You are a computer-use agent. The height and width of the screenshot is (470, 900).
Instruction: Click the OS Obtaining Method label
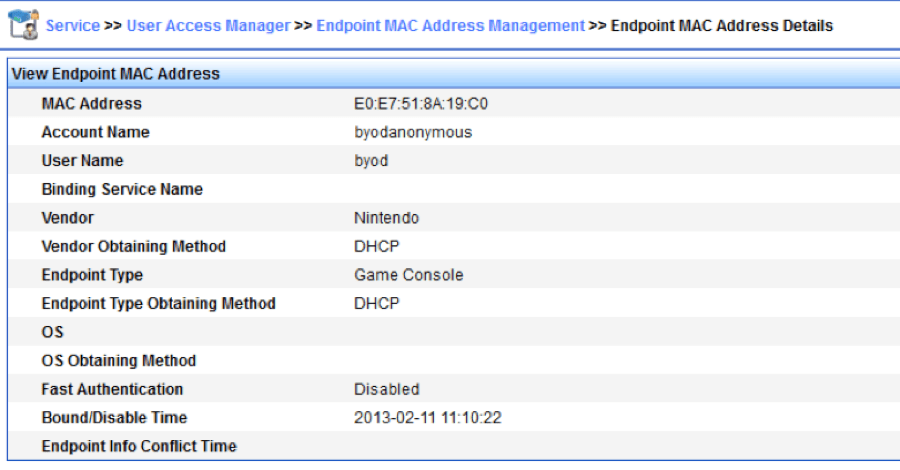point(118,360)
